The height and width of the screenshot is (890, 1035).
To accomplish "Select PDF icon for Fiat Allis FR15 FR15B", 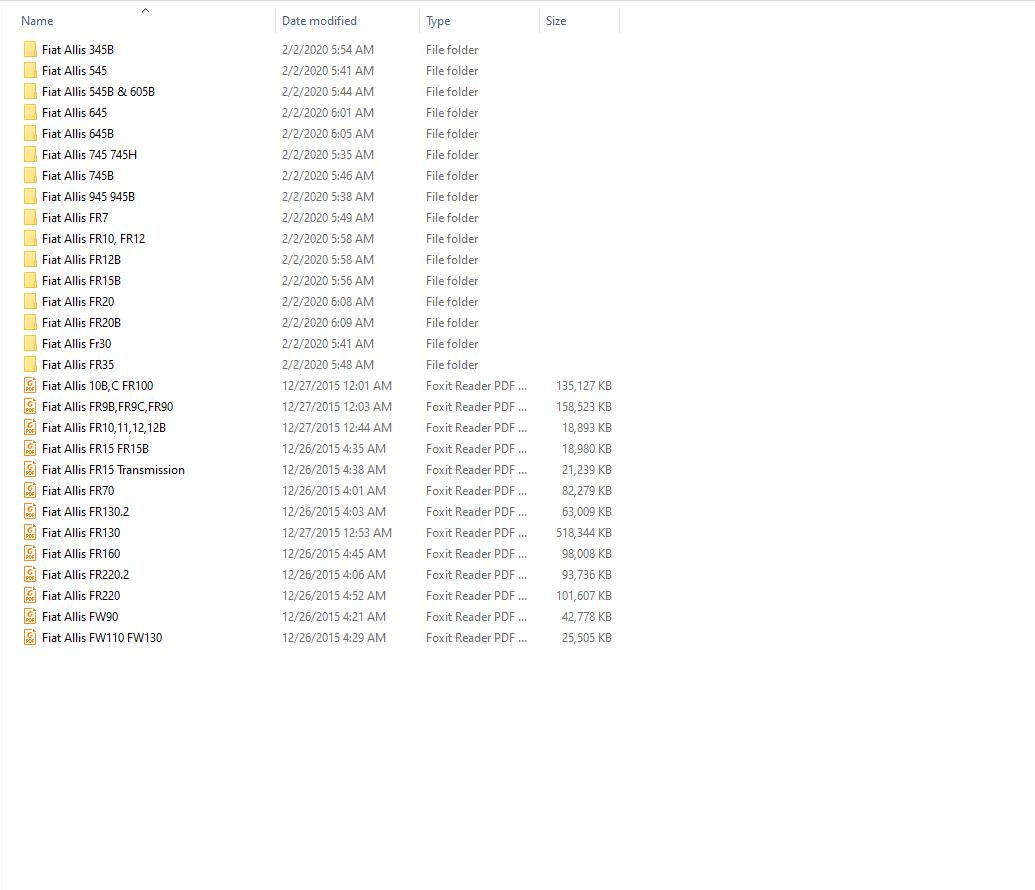I will point(30,448).
